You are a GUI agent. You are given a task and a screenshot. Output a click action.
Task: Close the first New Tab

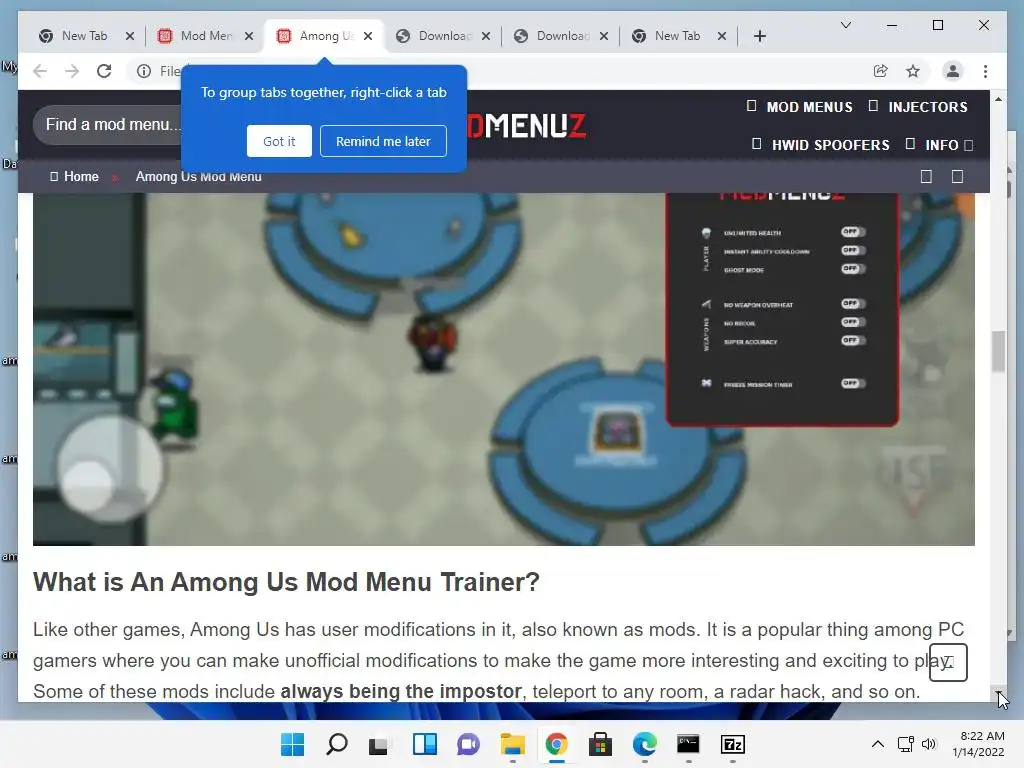pyautogui.click(x=130, y=36)
